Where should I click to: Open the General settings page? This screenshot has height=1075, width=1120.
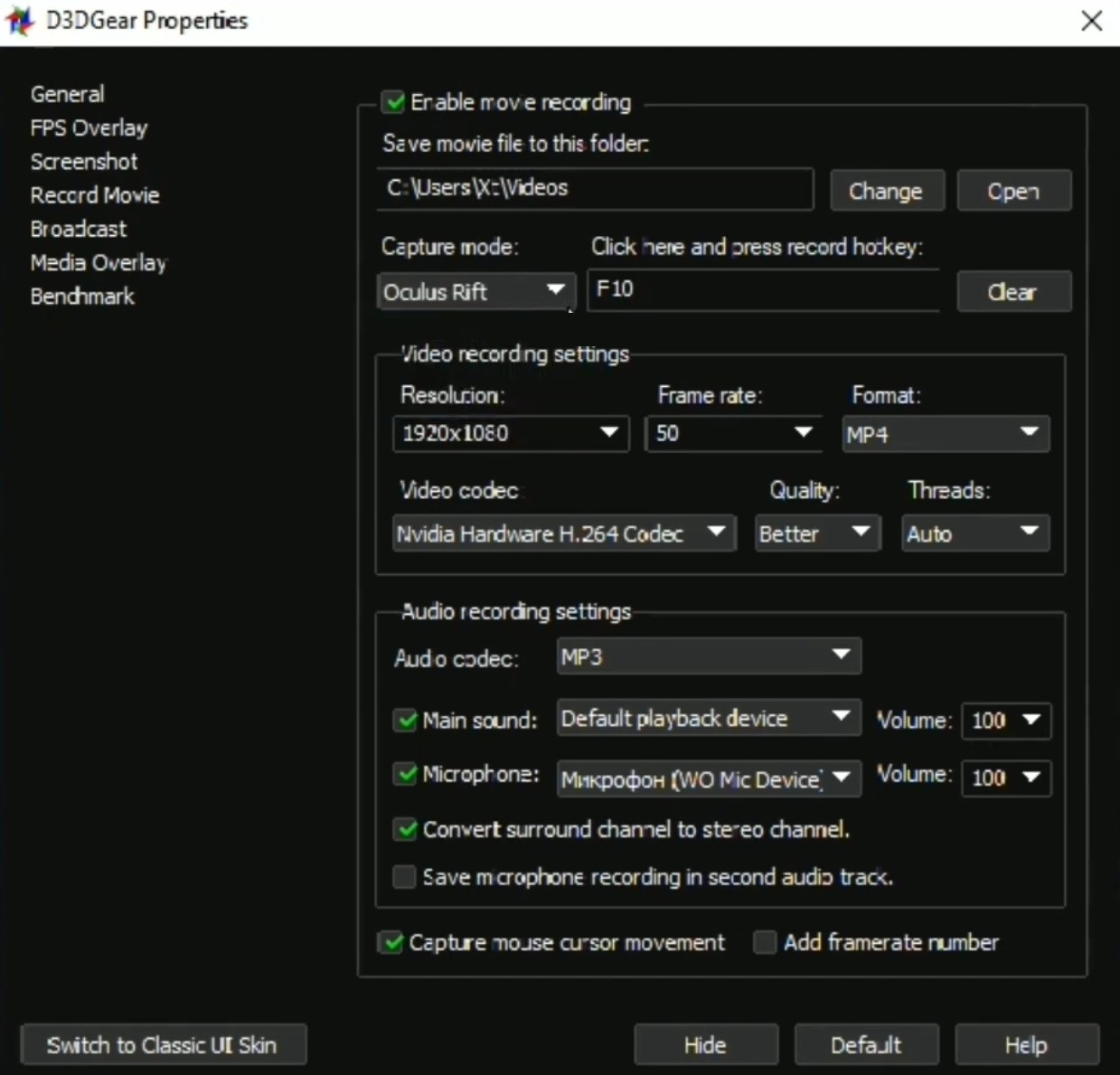click(x=67, y=94)
